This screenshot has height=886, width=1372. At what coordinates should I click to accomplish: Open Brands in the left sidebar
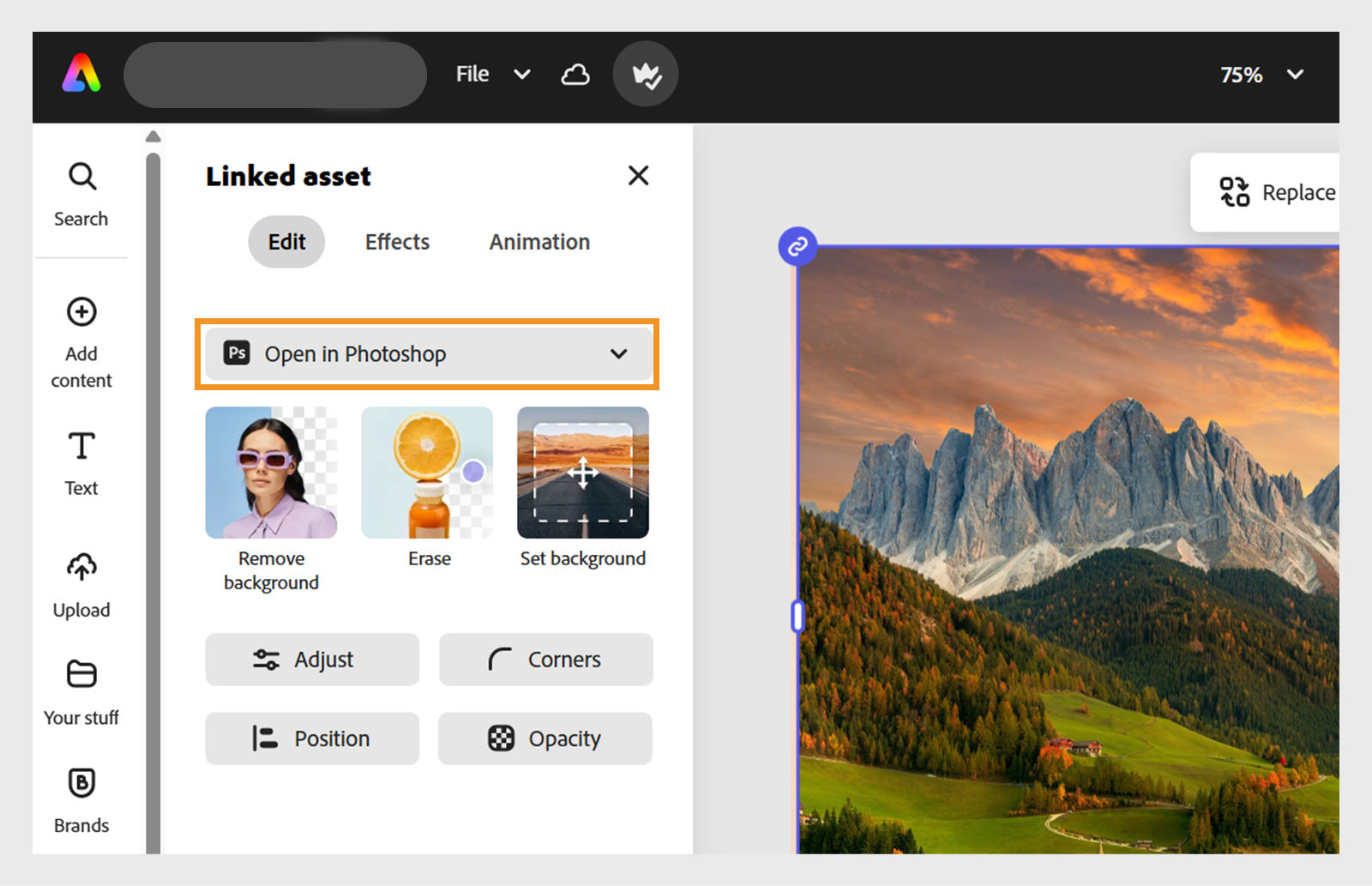pos(81,801)
